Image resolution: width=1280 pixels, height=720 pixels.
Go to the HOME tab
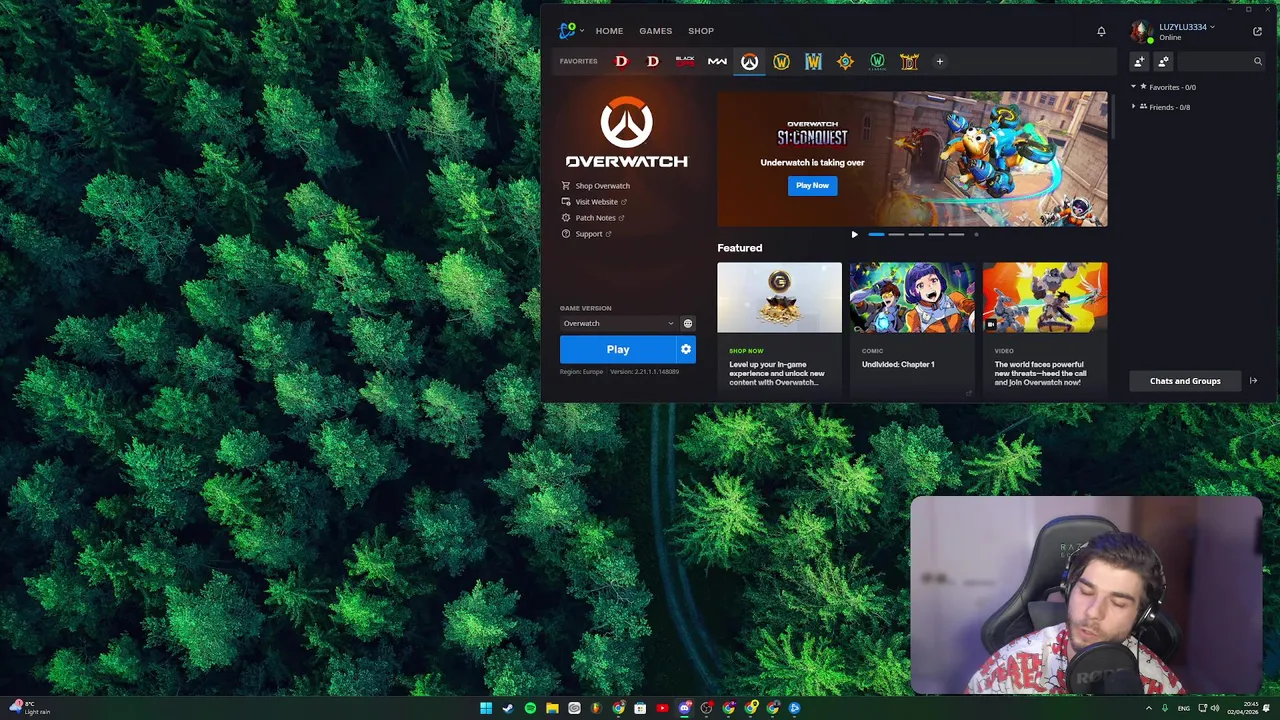click(609, 31)
